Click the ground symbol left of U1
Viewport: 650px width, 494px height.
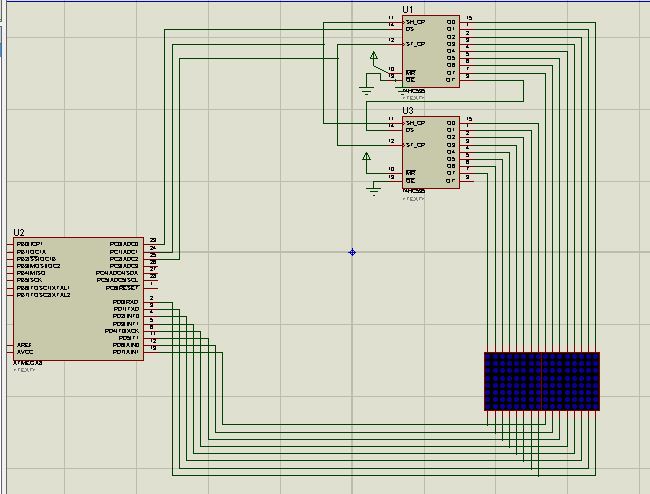(366, 90)
